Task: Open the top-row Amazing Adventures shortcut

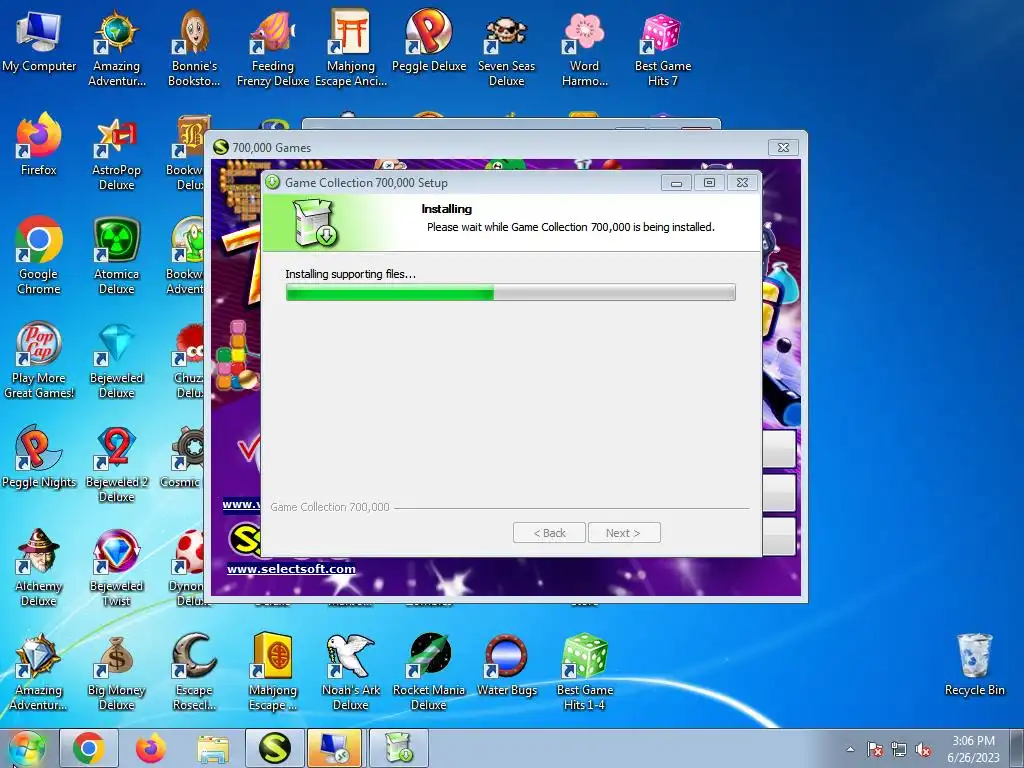Action: click(116, 47)
